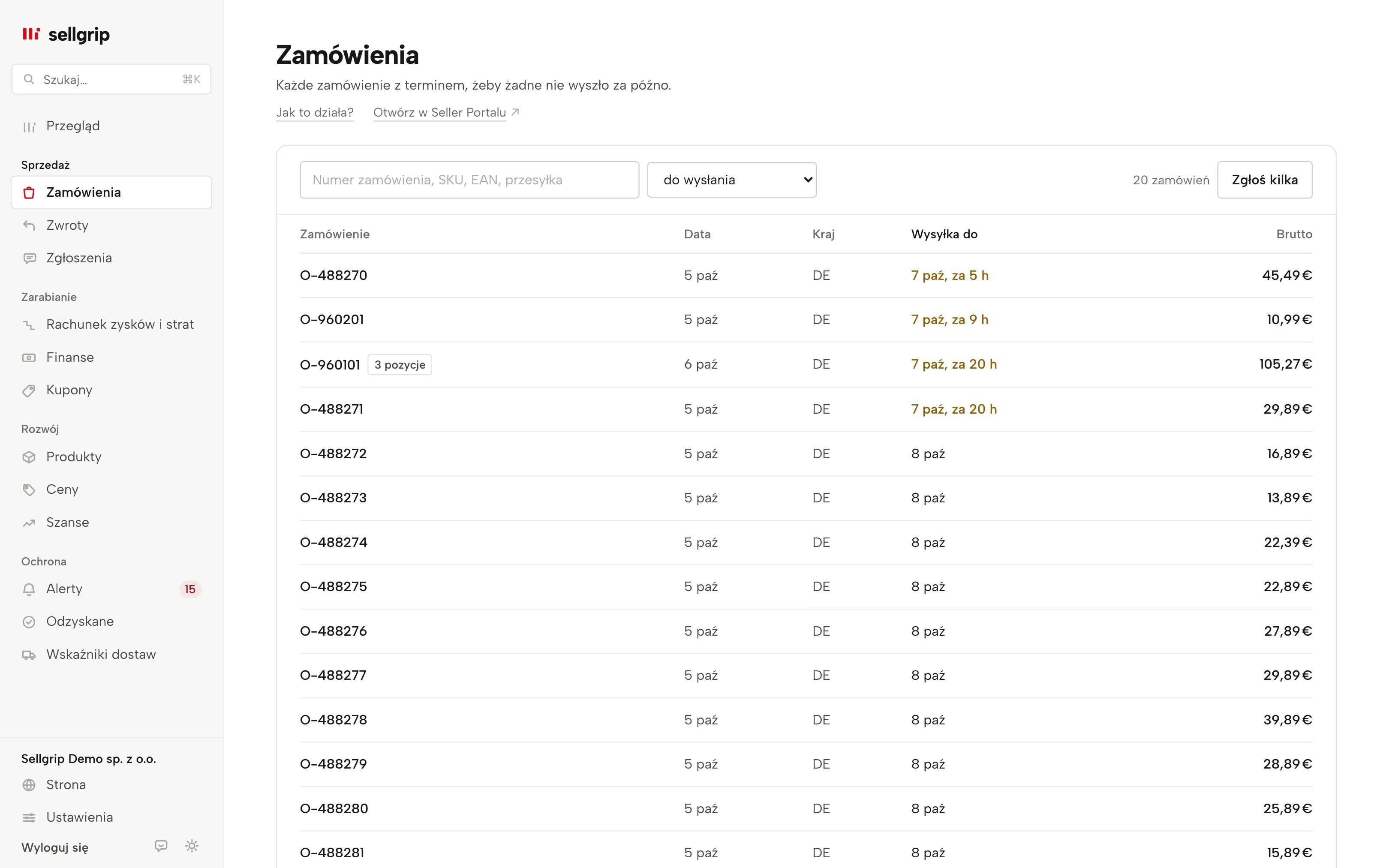
Task: Open Wskaźniki dostaw truck icon
Action: point(29,655)
